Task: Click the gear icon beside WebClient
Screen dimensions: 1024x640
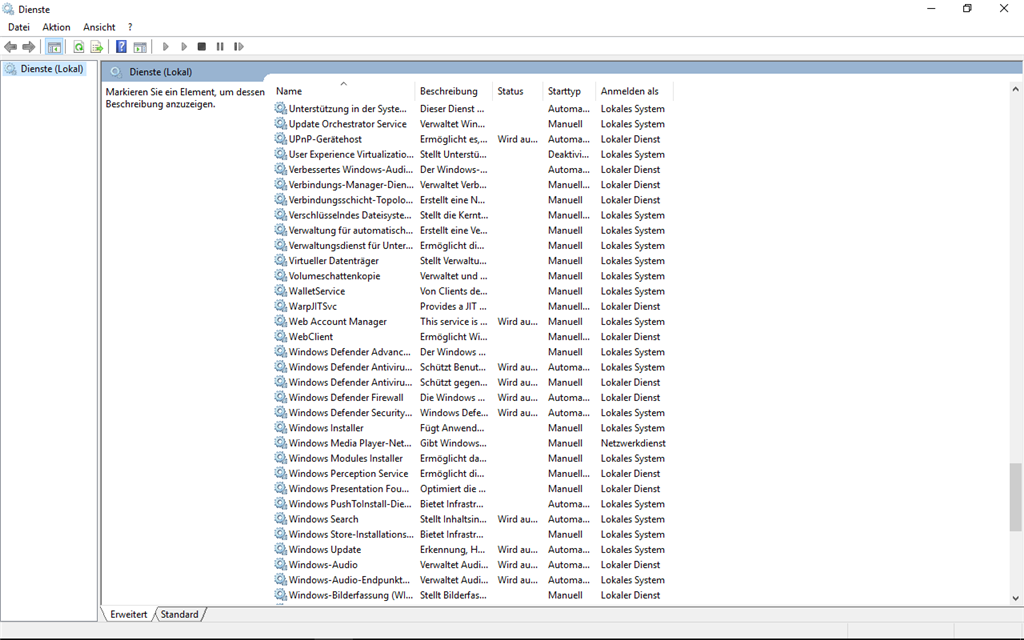Action: (280, 337)
